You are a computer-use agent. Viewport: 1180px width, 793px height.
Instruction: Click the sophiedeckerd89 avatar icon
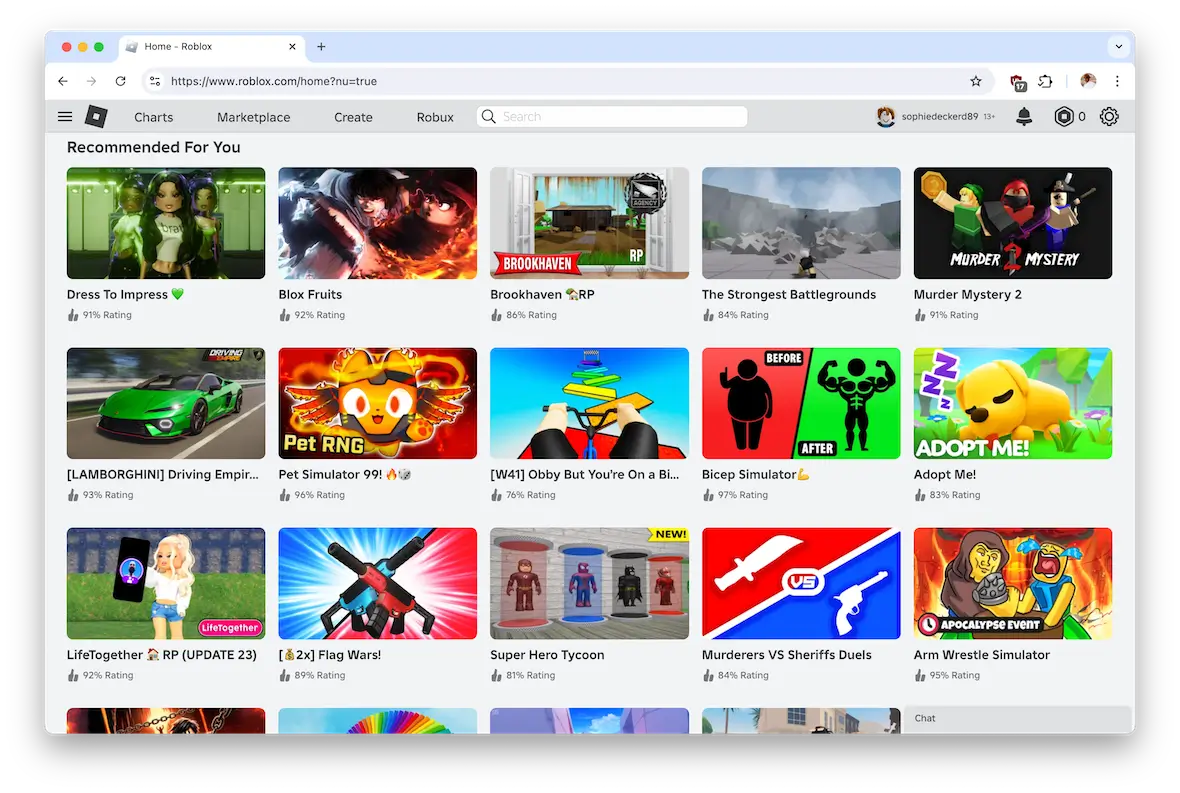[x=886, y=117]
